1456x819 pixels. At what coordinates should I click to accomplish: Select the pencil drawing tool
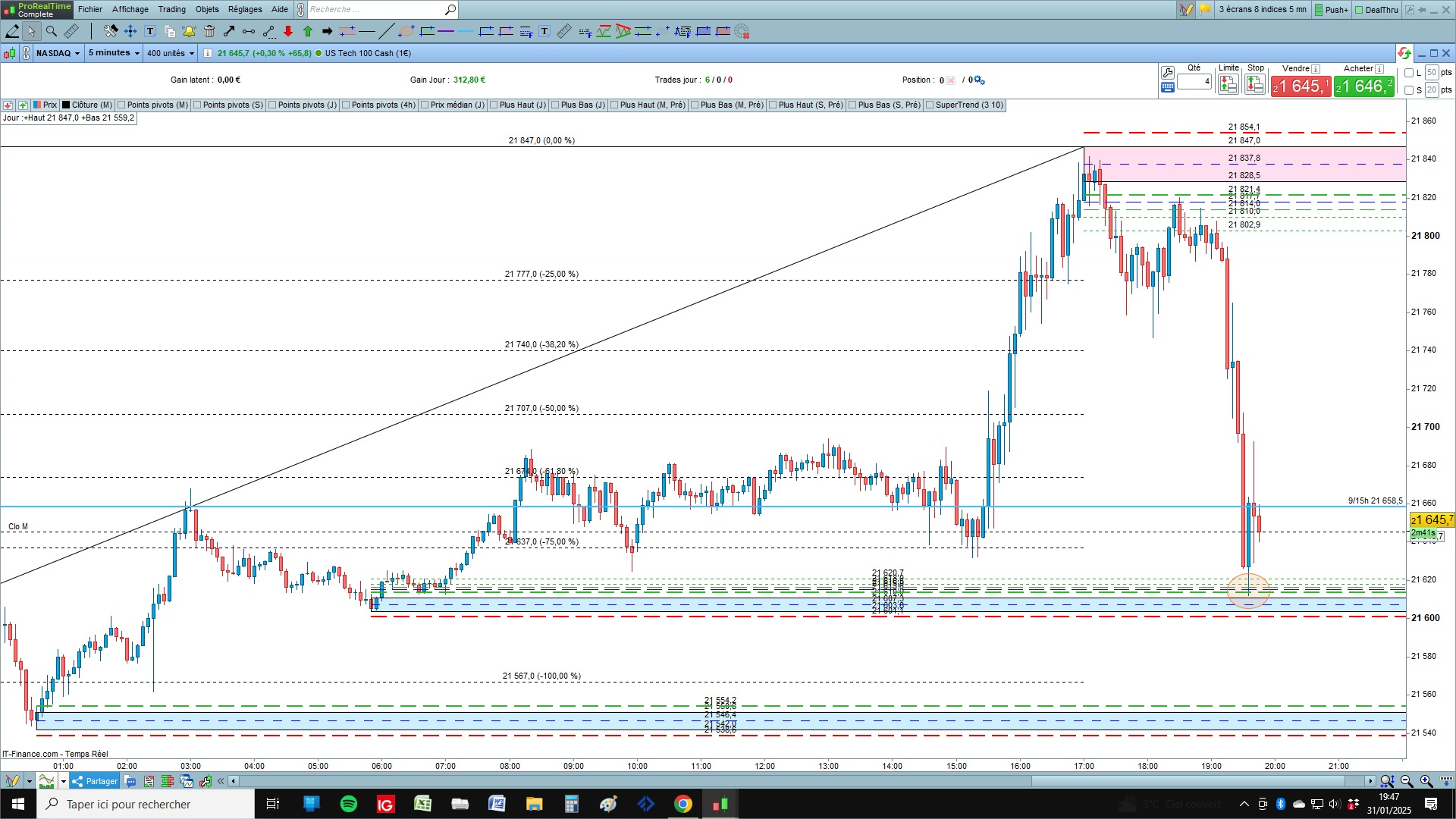[12, 31]
